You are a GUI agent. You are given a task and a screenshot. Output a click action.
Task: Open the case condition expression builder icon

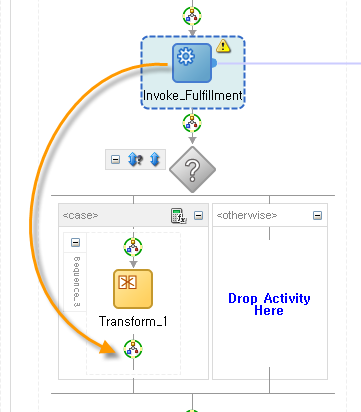click(x=179, y=216)
